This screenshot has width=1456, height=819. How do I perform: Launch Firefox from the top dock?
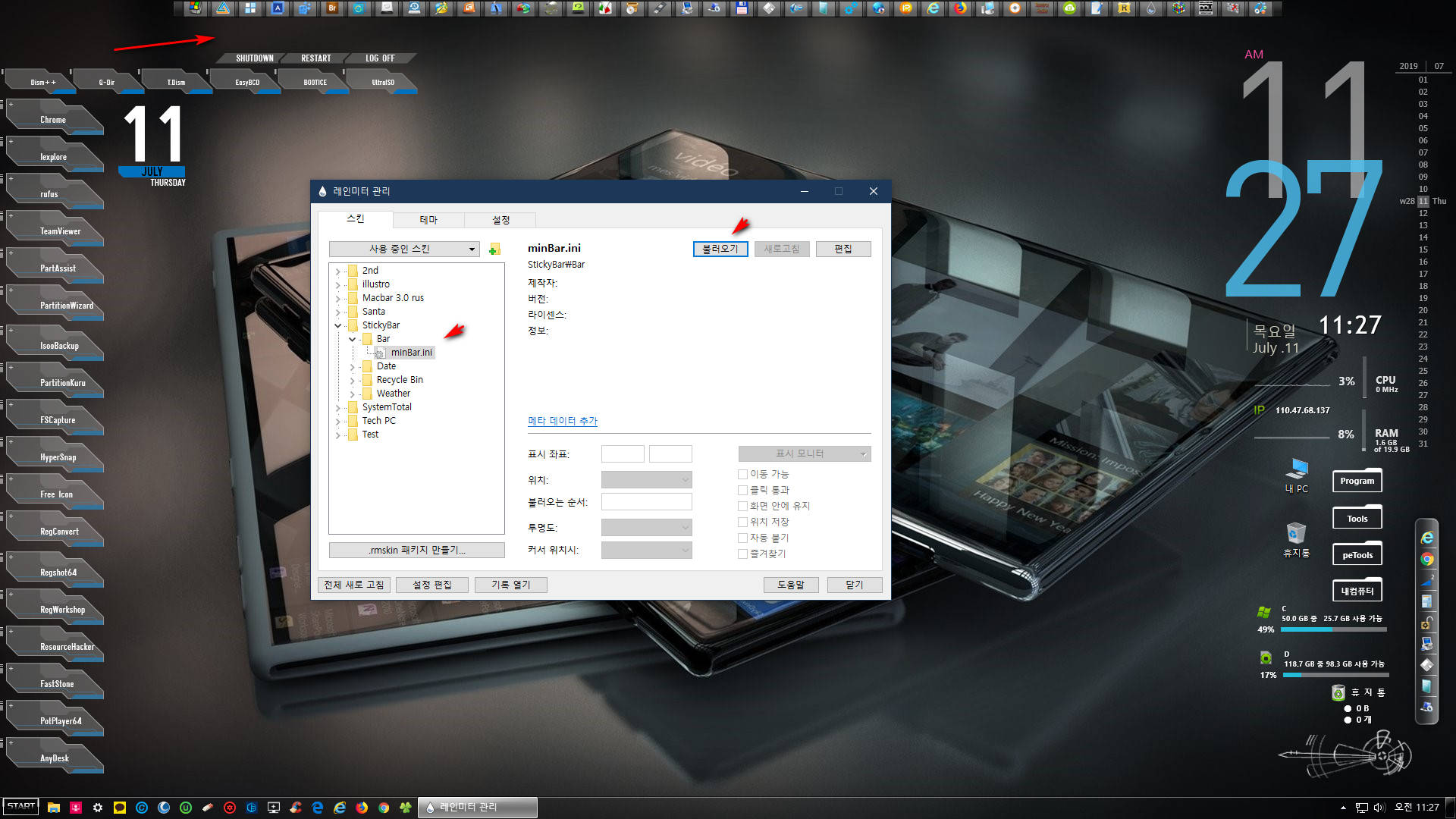click(x=960, y=8)
